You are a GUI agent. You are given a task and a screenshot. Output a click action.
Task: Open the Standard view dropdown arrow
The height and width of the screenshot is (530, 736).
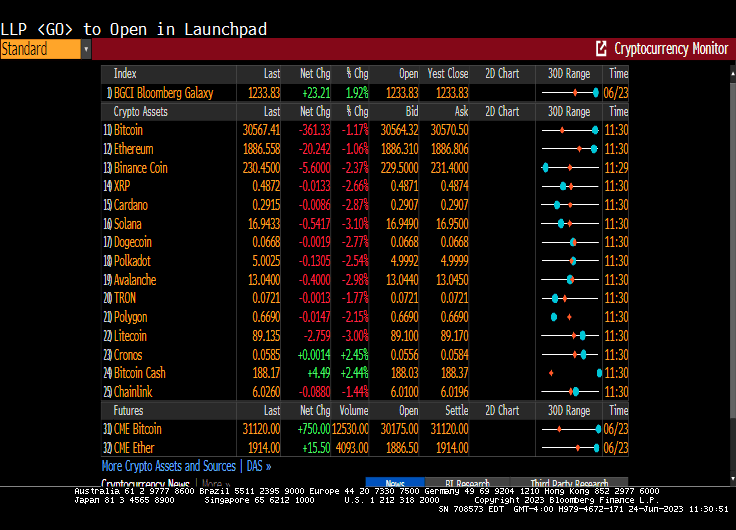[x=86, y=49]
